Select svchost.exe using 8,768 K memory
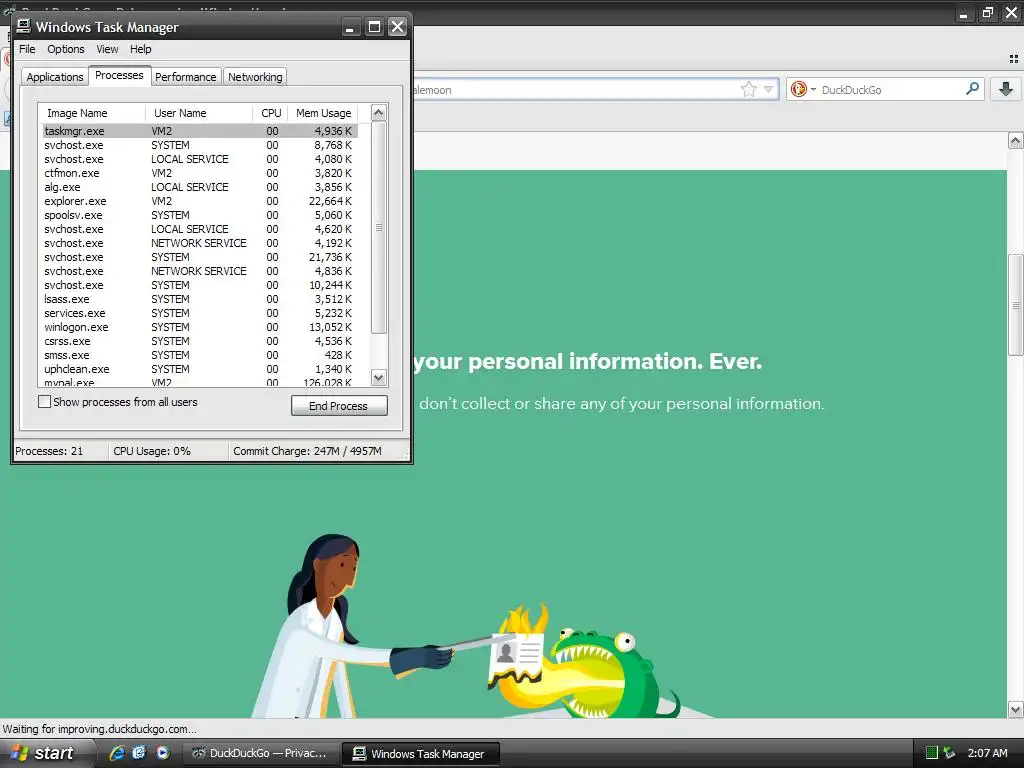The height and width of the screenshot is (768, 1024). (x=200, y=145)
